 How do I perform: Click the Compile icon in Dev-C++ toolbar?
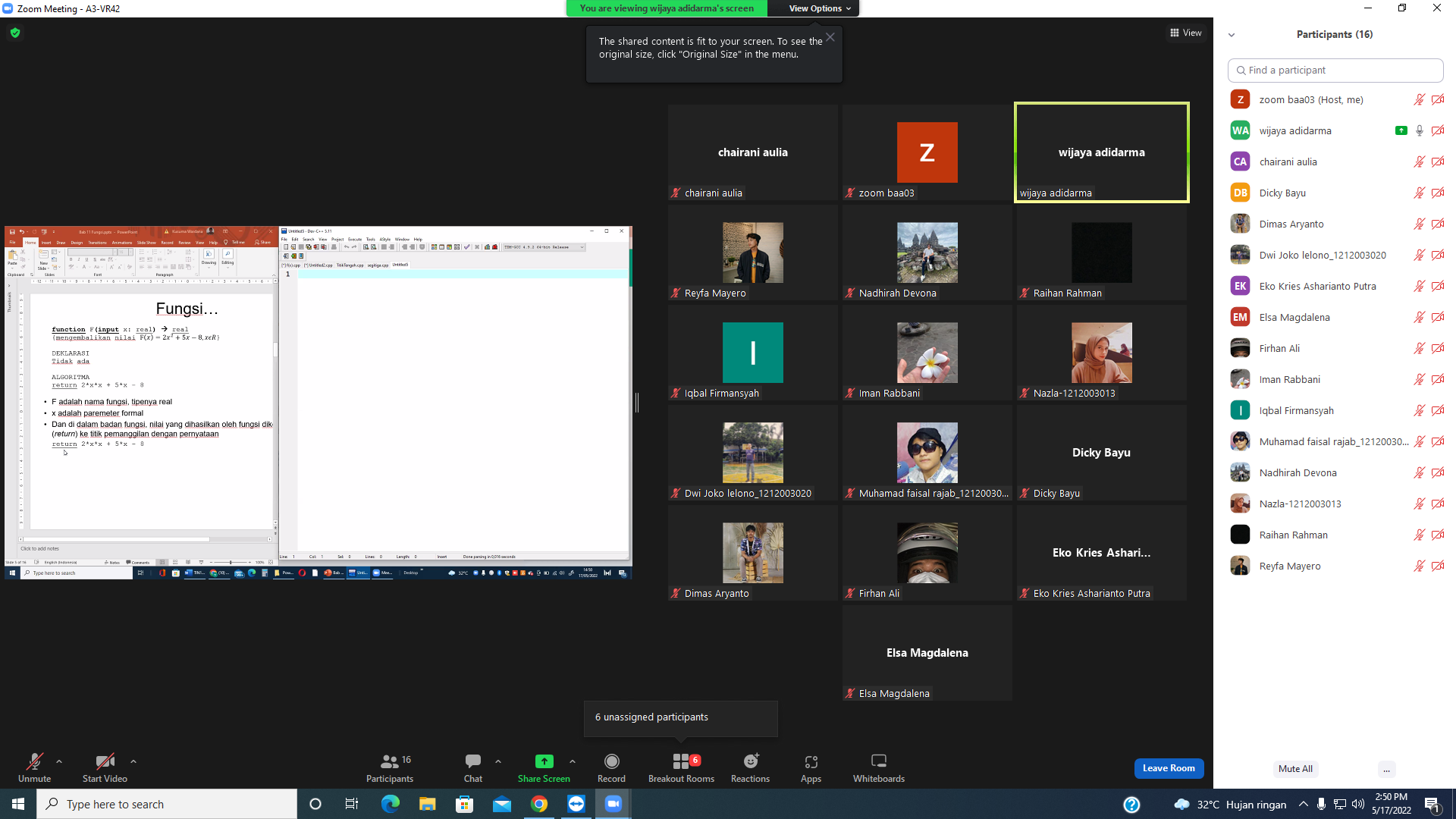[x=434, y=247]
